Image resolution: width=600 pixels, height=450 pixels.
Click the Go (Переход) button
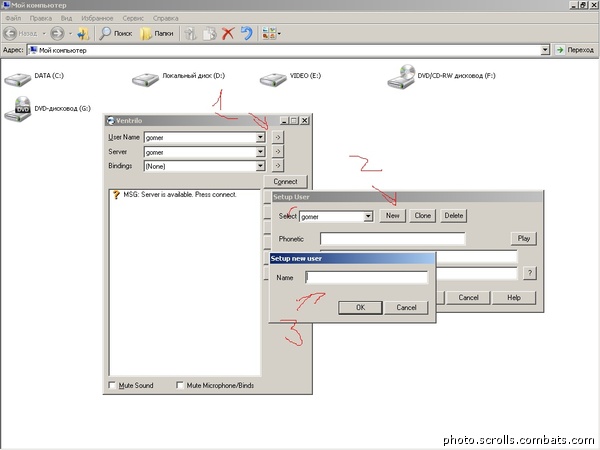[575, 50]
